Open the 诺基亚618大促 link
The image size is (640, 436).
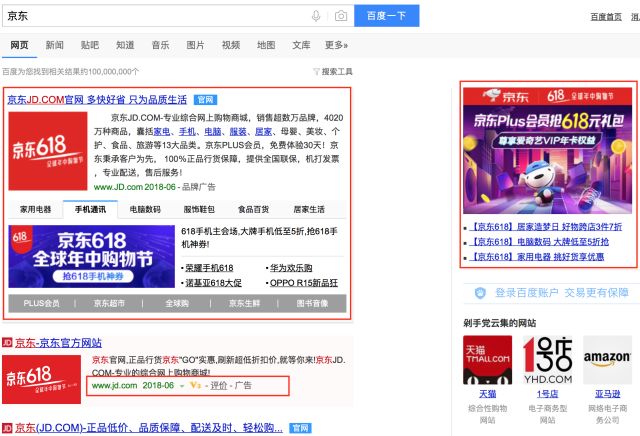click(x=213, y=283)
